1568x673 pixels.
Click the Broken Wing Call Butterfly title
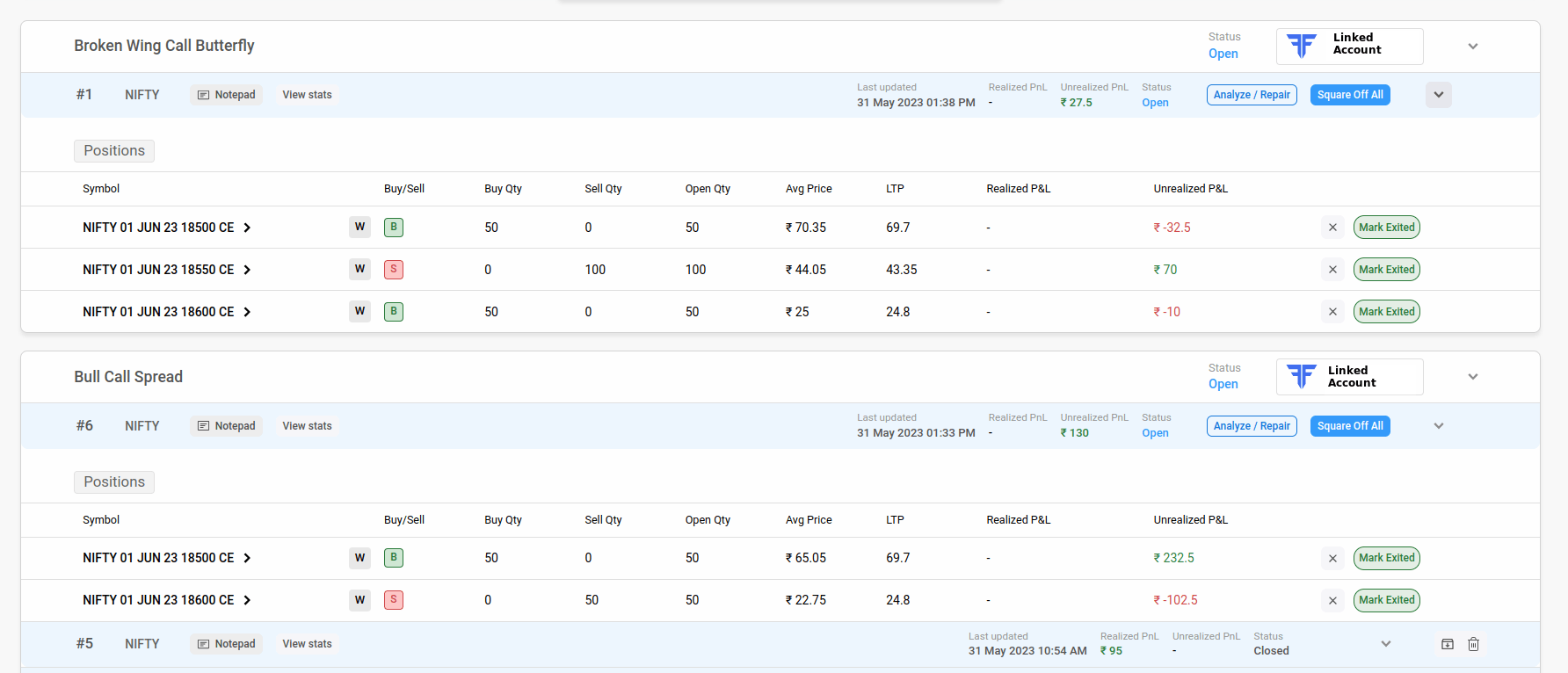tap(164, 46)
